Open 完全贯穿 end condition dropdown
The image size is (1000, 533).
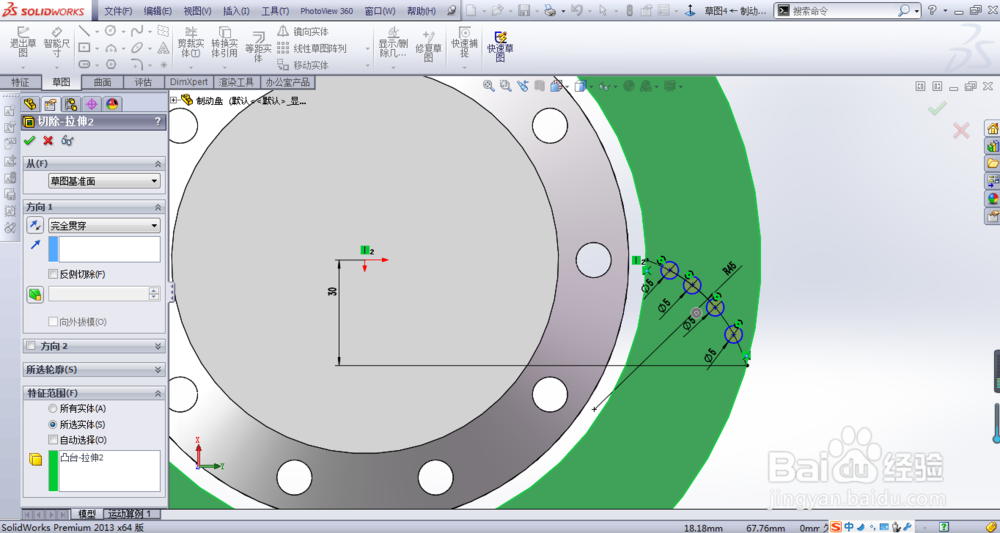tap(105, 225)
